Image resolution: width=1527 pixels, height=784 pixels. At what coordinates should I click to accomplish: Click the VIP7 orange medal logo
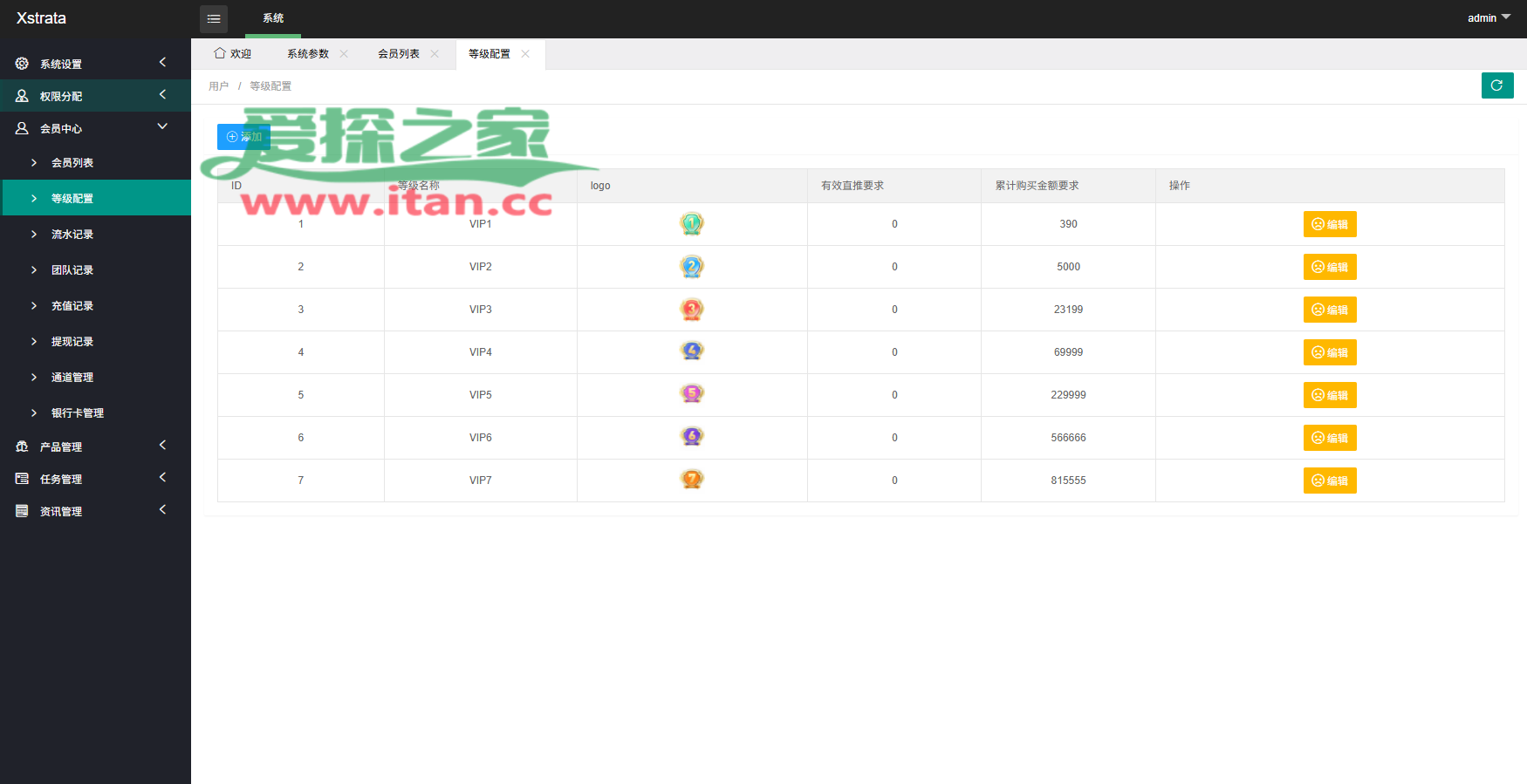pyautogui.click(x=691, y=480)
